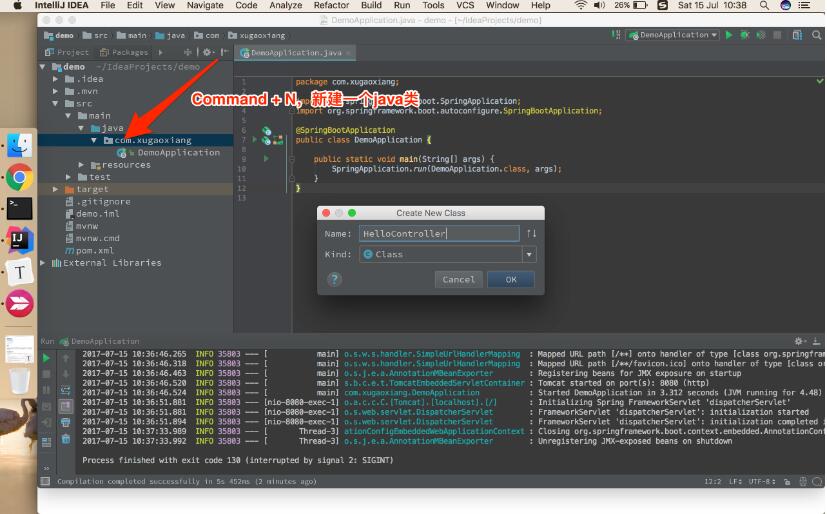
Task: Open project view settings gear icon
Action: pos(207,52)
